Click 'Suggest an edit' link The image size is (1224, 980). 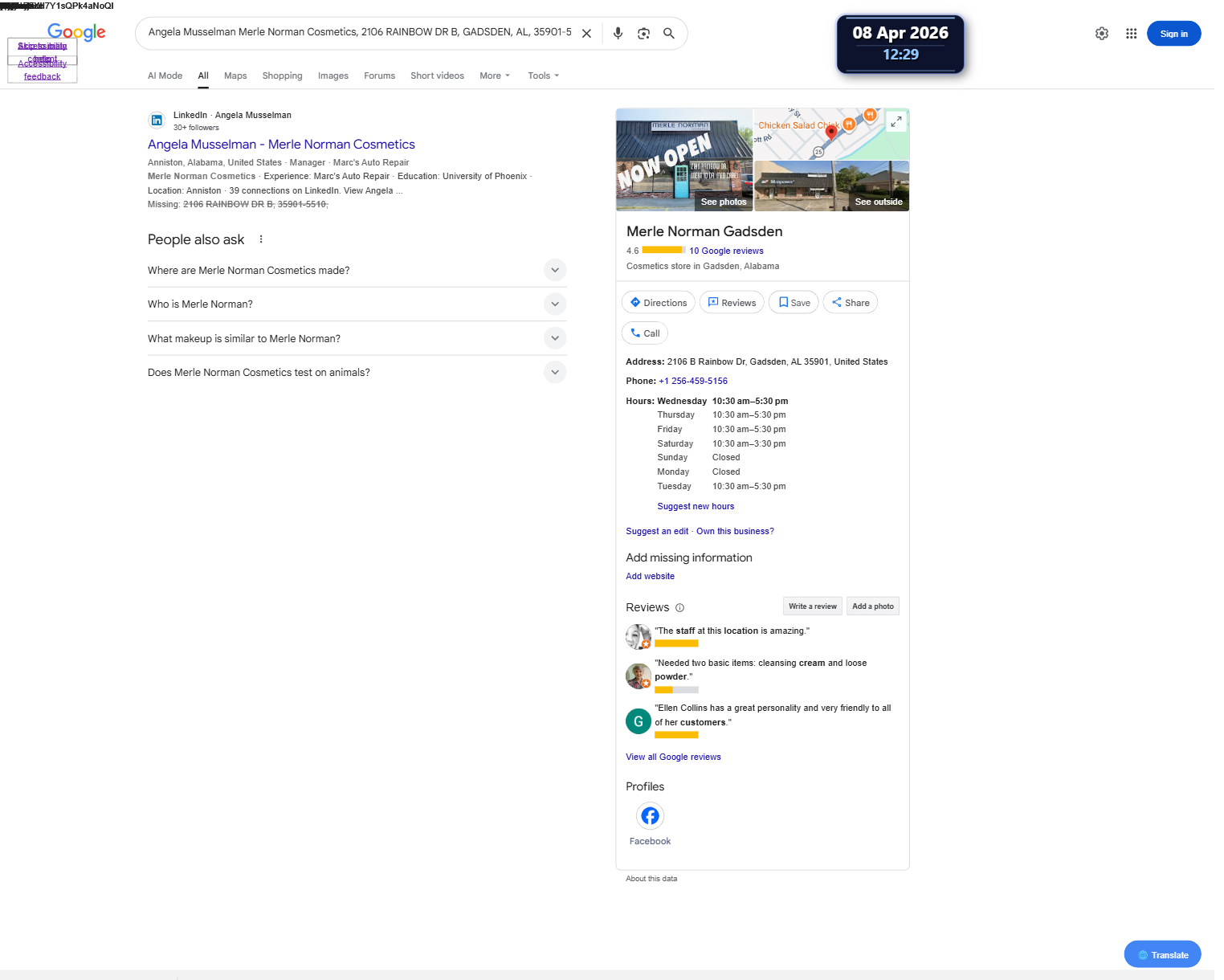657,532
